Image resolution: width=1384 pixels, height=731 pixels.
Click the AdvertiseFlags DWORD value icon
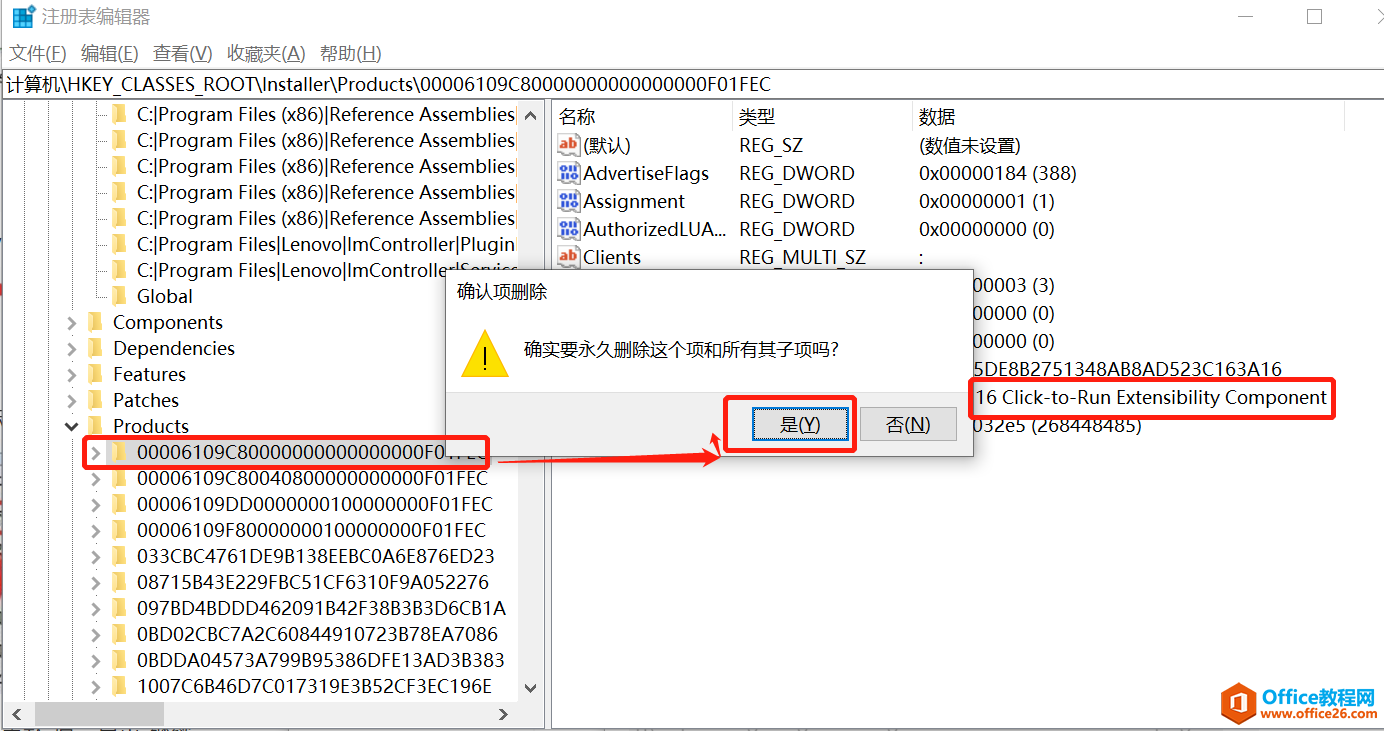[569, 173]
